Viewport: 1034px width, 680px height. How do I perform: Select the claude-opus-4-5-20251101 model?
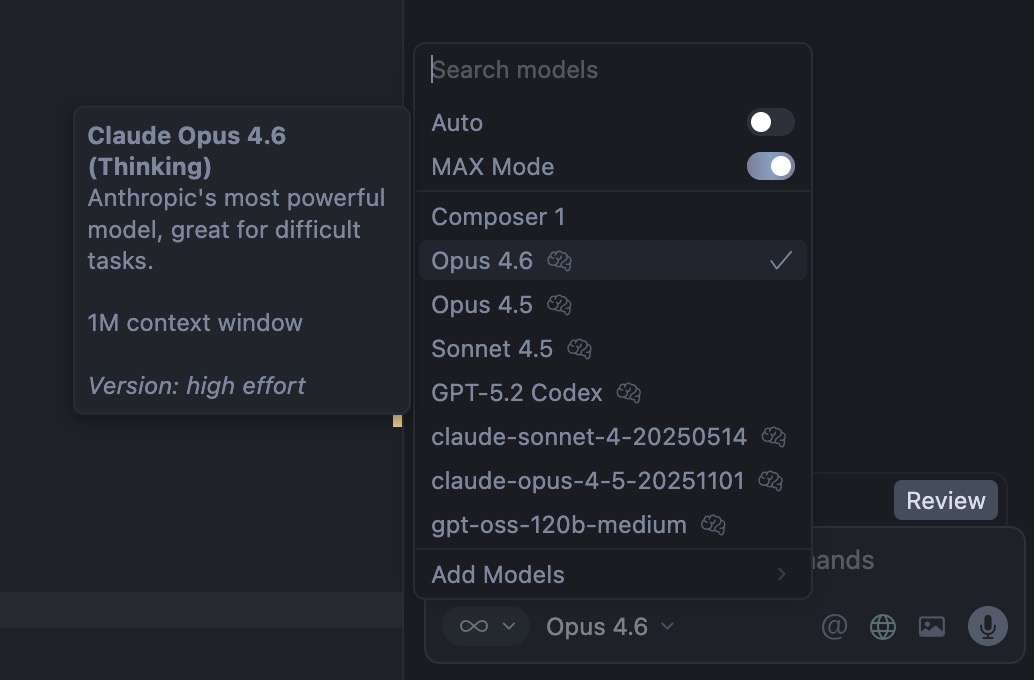[586, 480]
